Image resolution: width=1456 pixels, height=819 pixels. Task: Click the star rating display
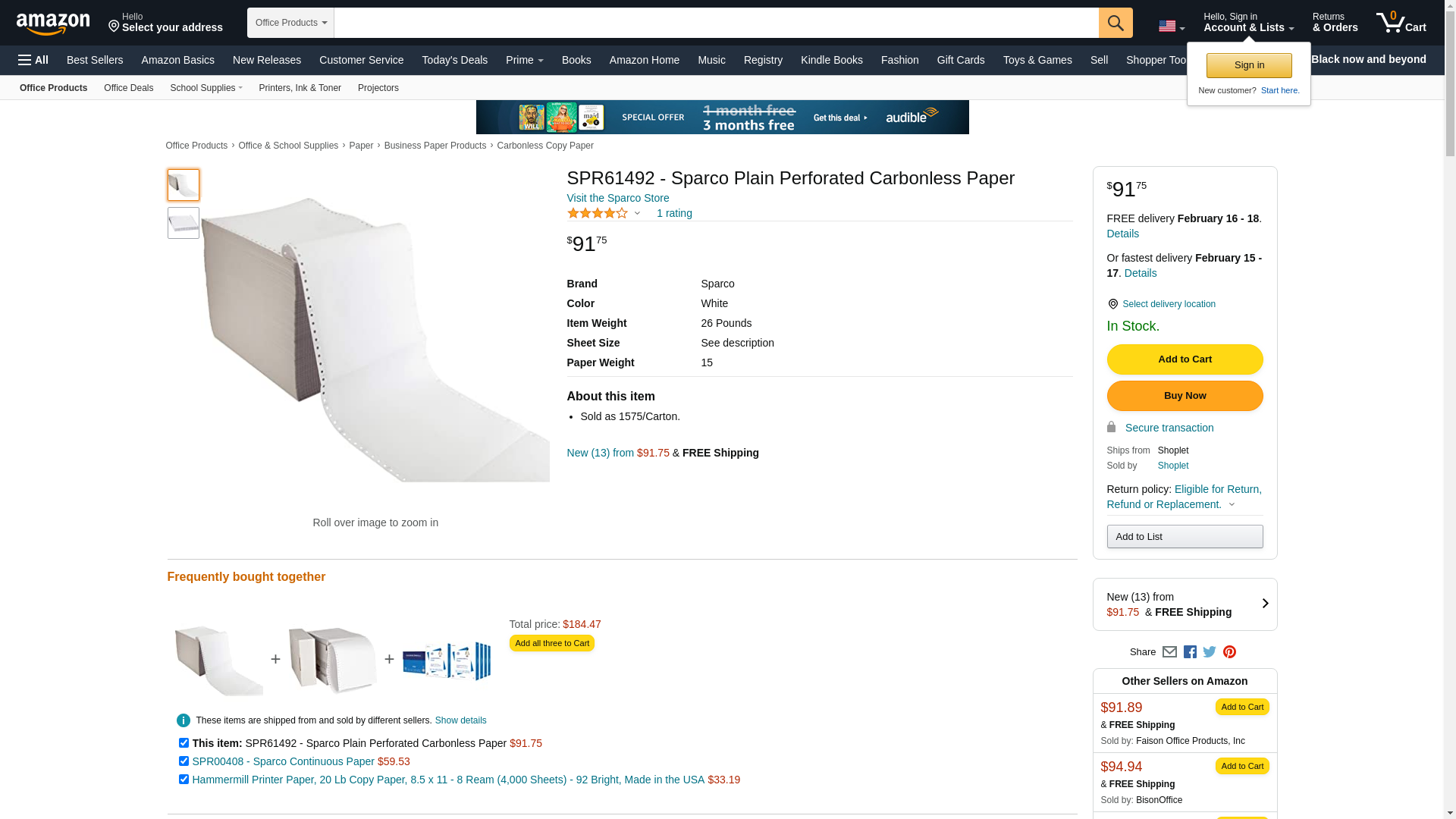[x=598, y=213]
